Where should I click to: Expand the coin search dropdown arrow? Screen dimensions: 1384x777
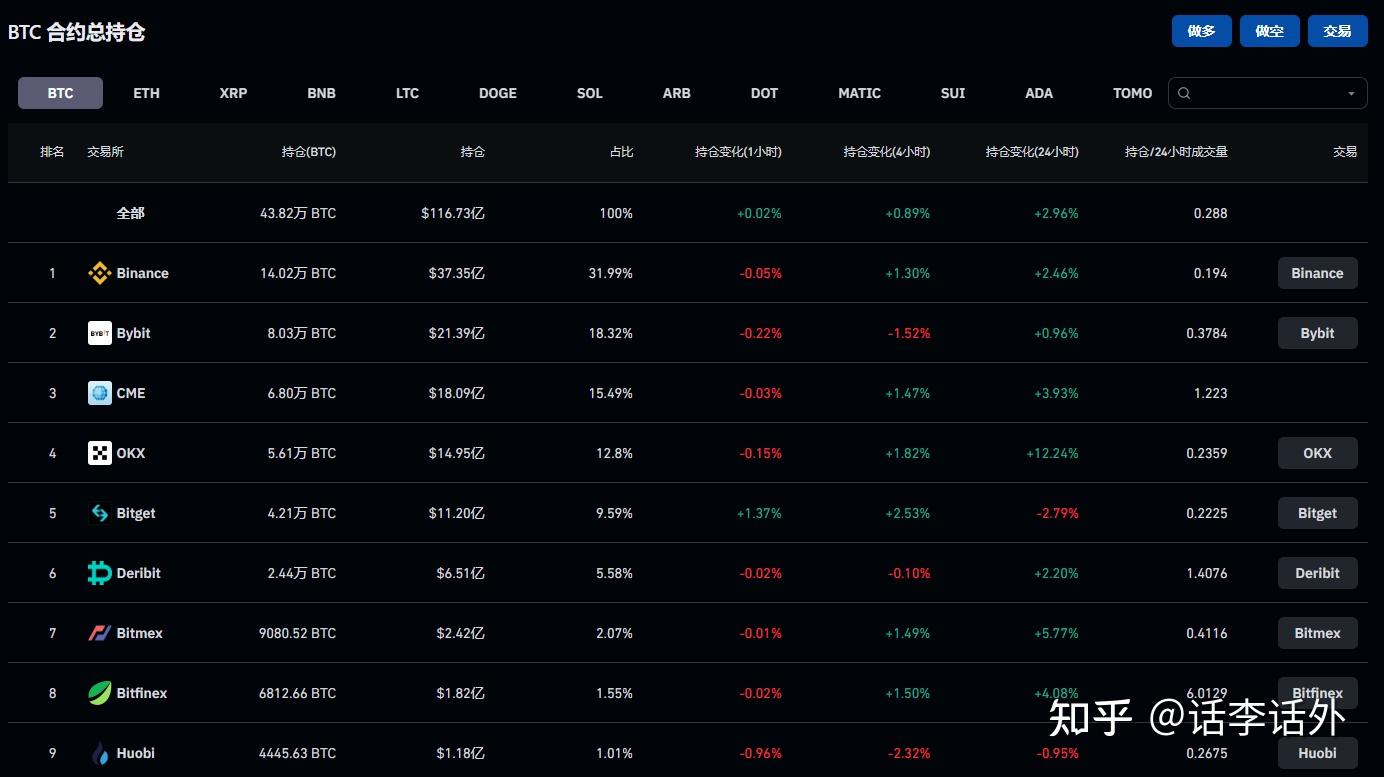point(1351,94)
